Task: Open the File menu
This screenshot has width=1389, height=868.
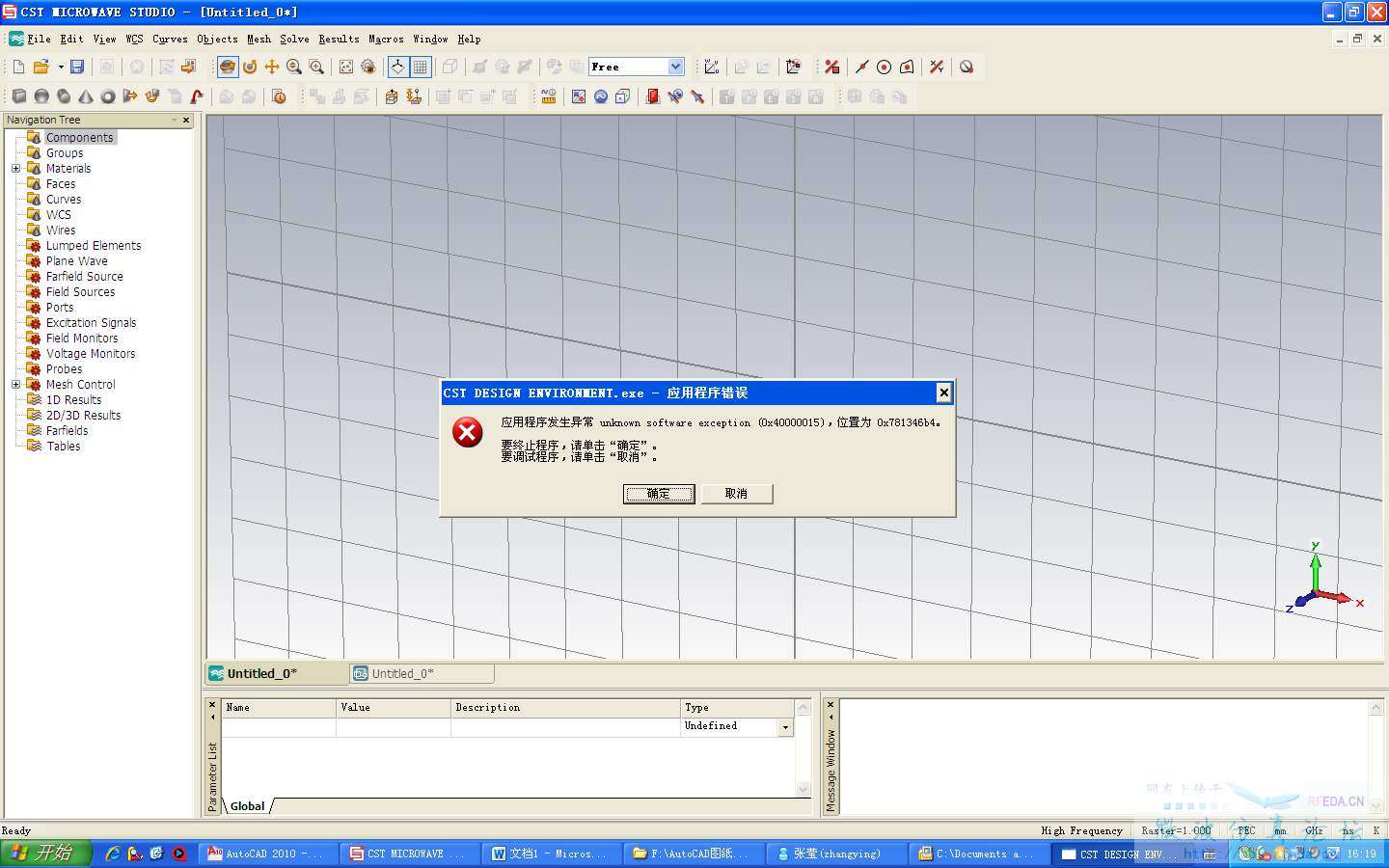Action: (x=39, y=40)
